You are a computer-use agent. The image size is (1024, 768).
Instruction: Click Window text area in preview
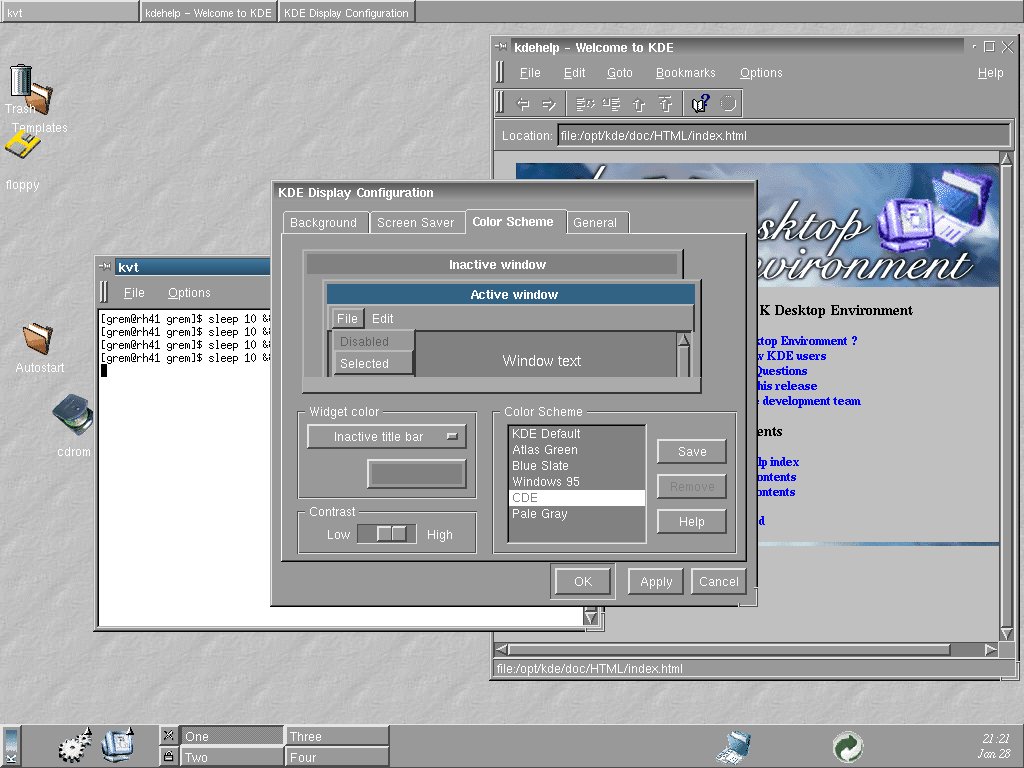pos(541,360)
